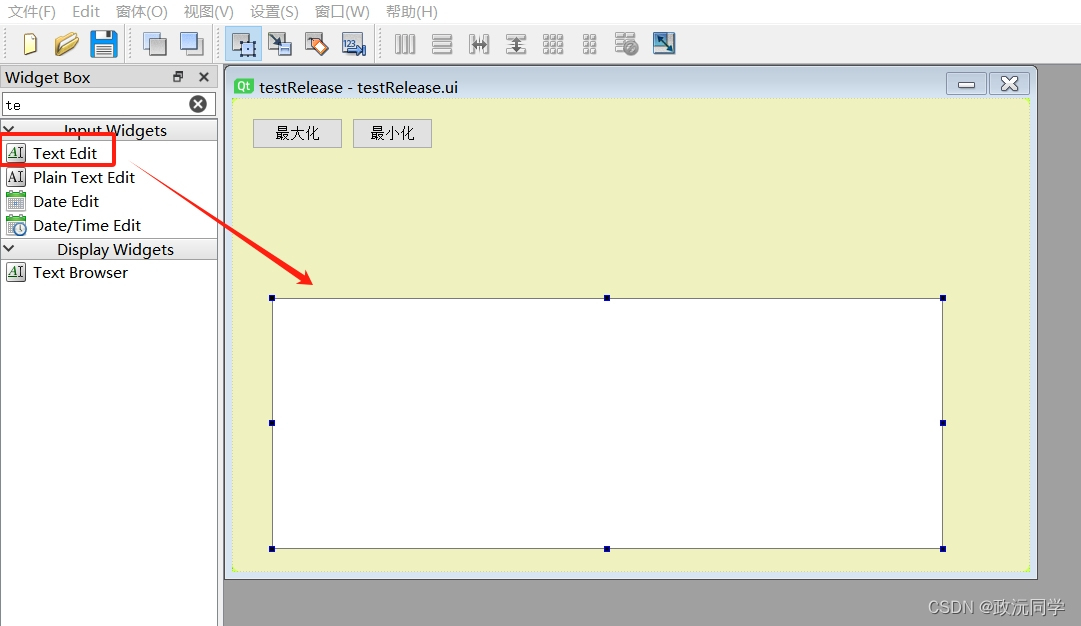
Task: Collapse the Display Widgets category
Action: pos(9,248)
